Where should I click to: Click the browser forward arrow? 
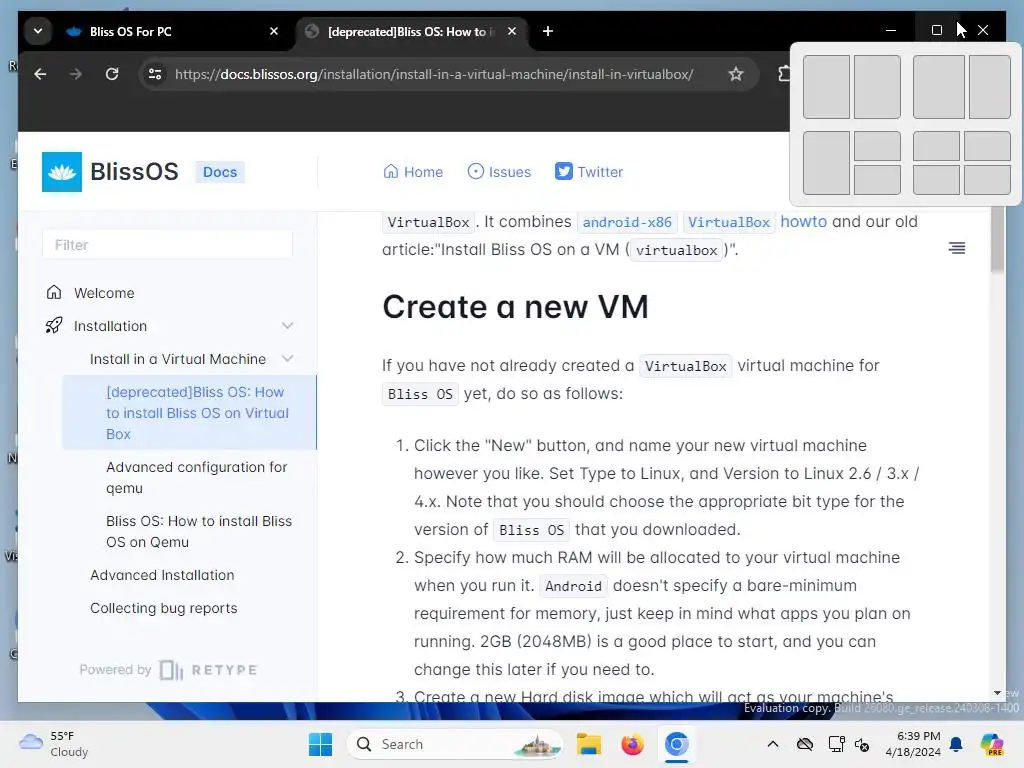coord(76,74)
